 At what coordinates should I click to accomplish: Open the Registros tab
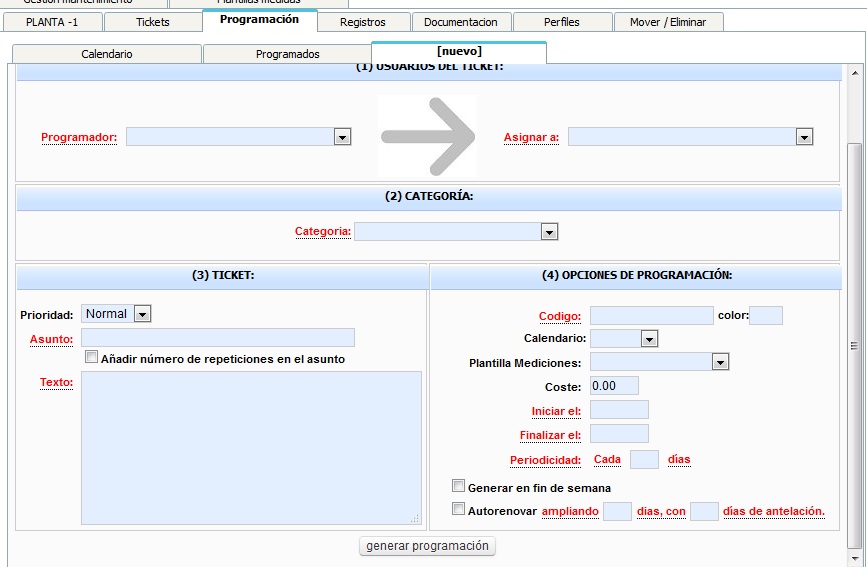[363, 22]
